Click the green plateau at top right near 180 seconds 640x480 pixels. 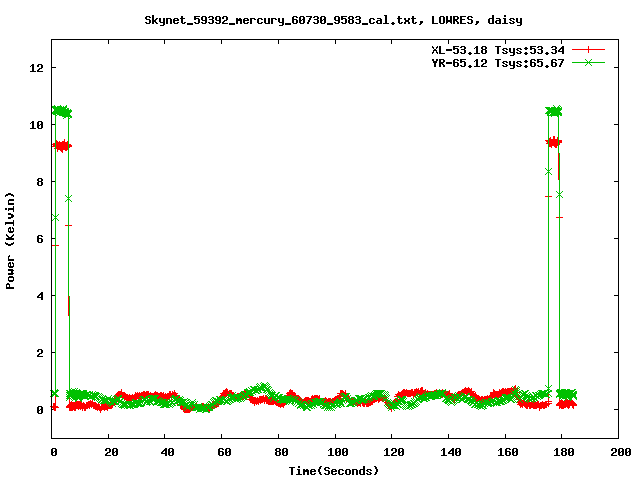point(553,111)
